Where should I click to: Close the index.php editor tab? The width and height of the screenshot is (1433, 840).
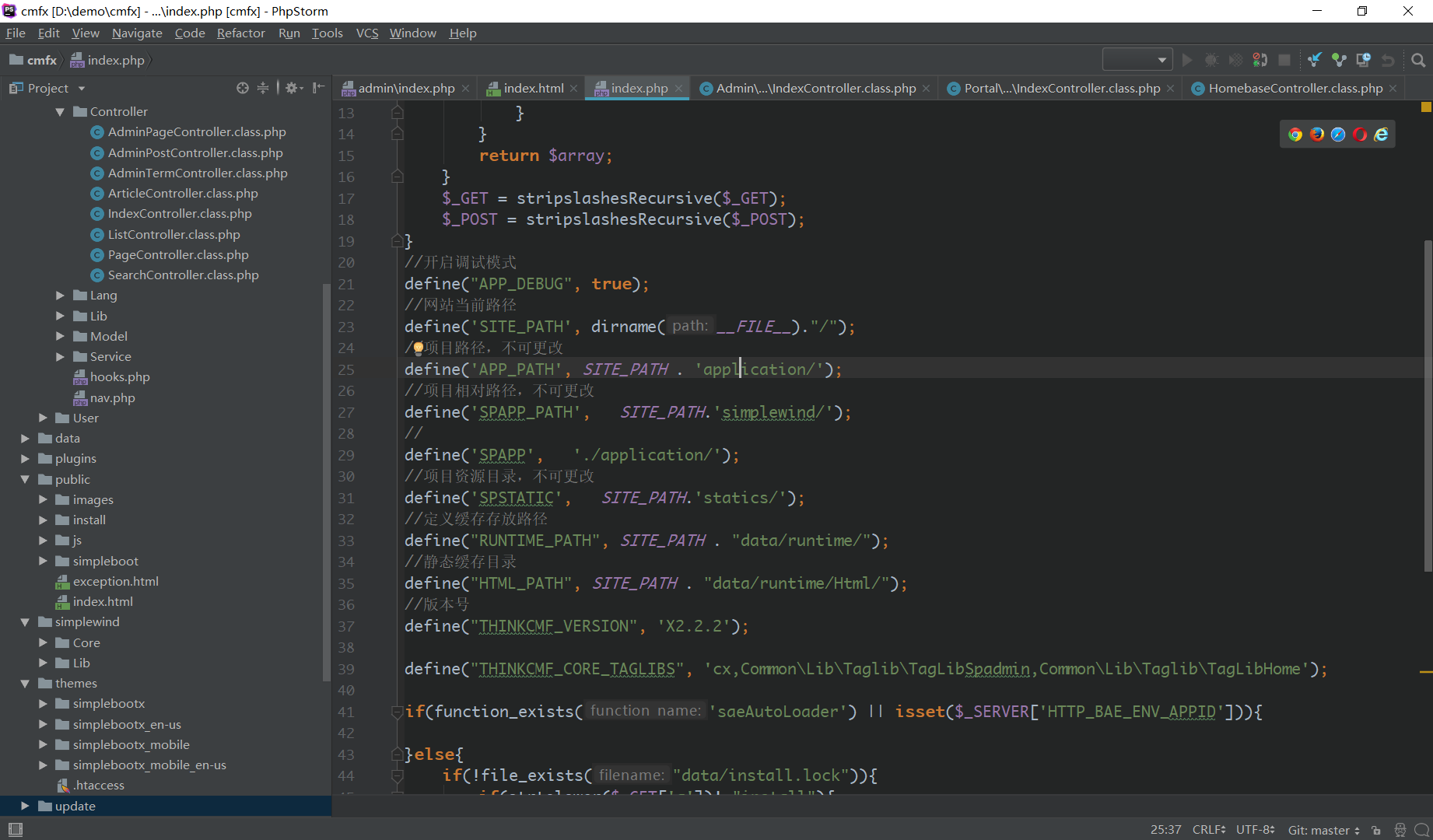(x=678, y=89)
